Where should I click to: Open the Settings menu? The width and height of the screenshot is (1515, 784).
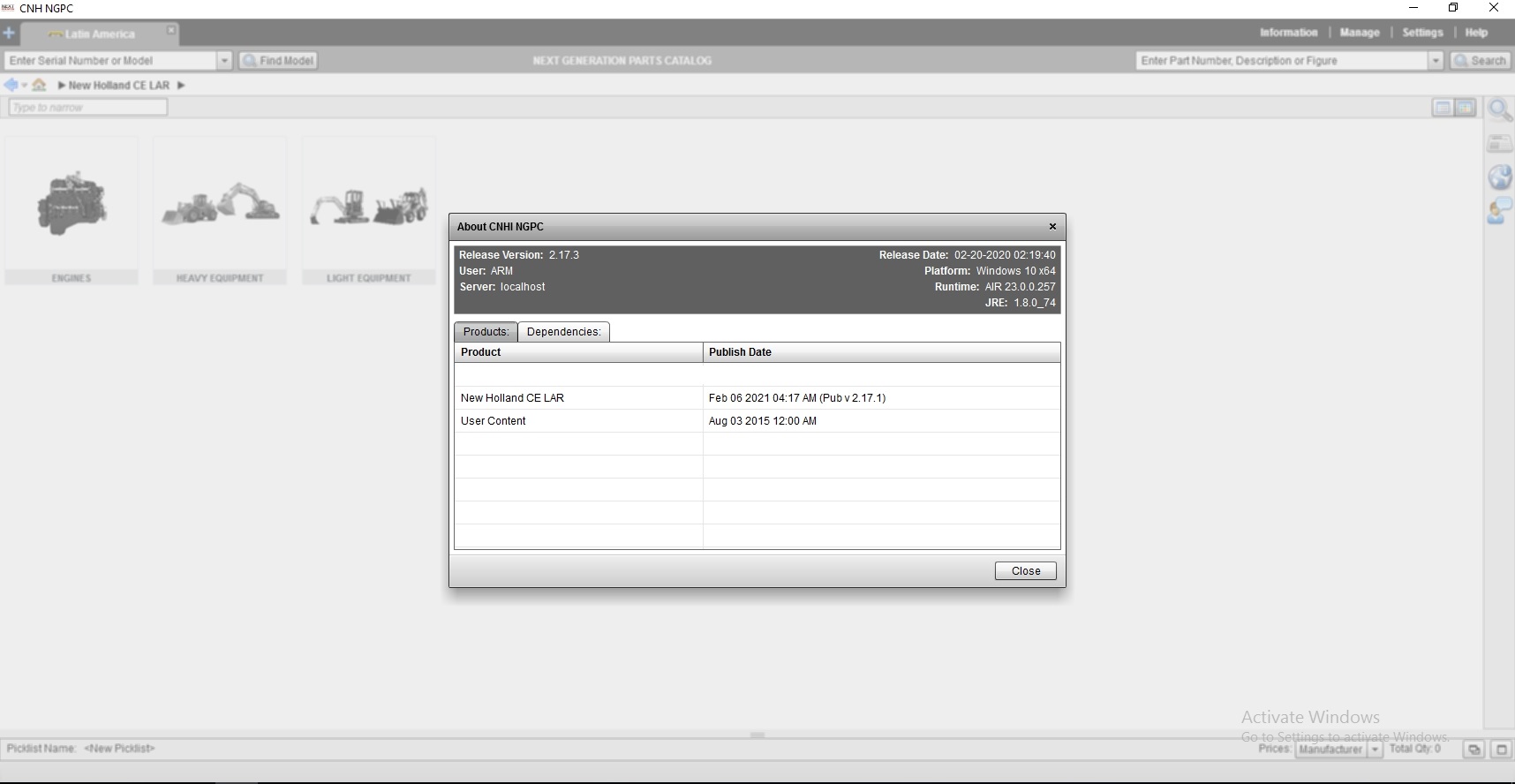[1422, 33]
